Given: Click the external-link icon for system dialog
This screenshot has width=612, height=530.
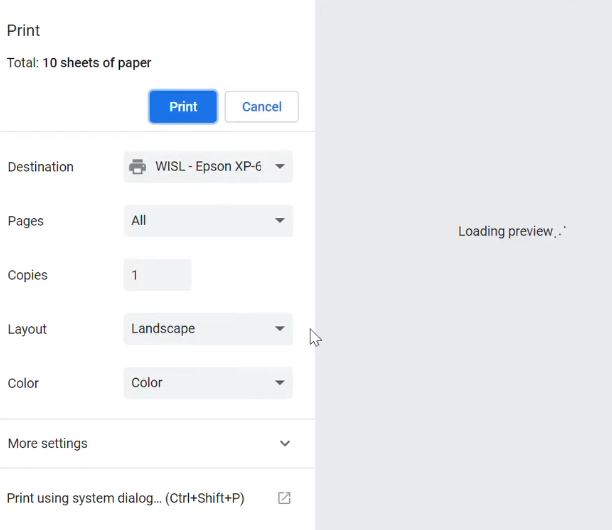Looking at the screenshot, I should pyautogui.click(x=284, y=498).
